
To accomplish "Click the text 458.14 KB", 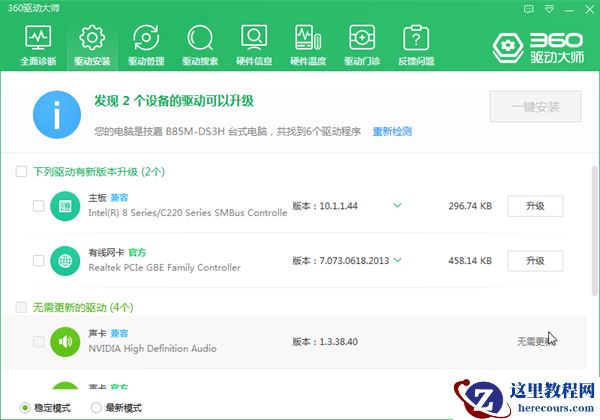I will pos(470,261).
